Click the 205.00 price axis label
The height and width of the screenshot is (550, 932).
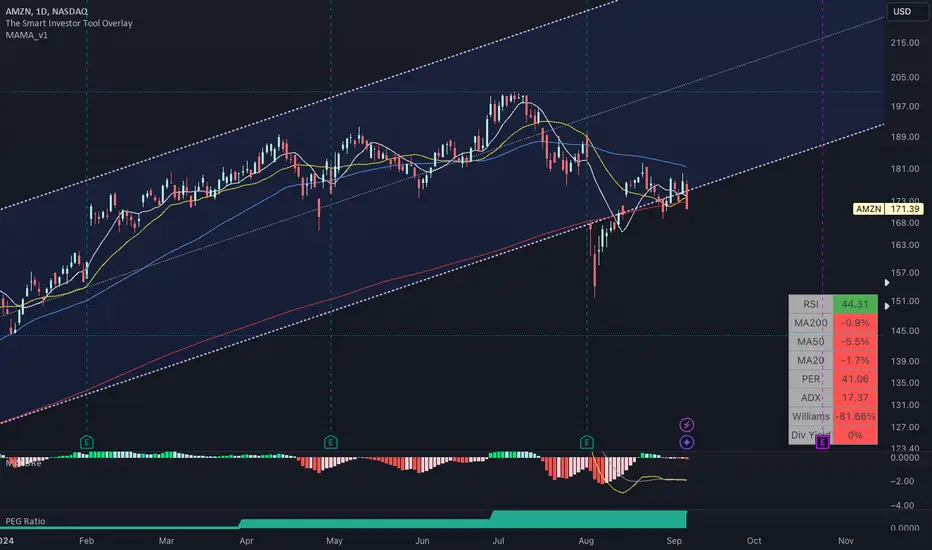coord(905,77)
